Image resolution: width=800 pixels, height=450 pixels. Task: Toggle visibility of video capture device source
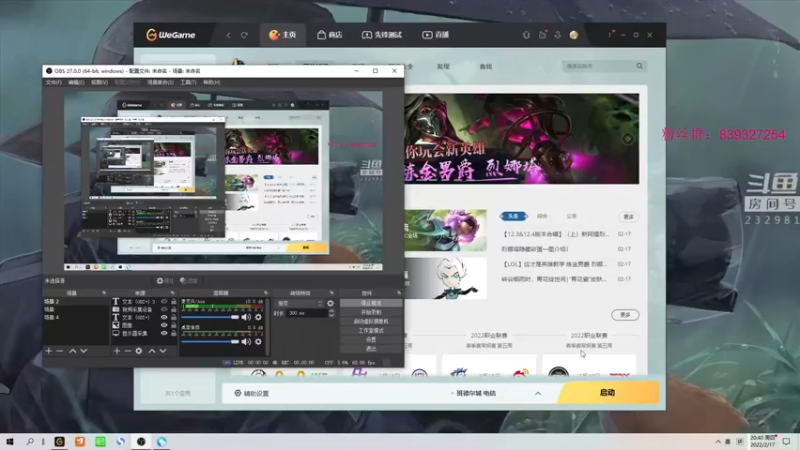164,309
